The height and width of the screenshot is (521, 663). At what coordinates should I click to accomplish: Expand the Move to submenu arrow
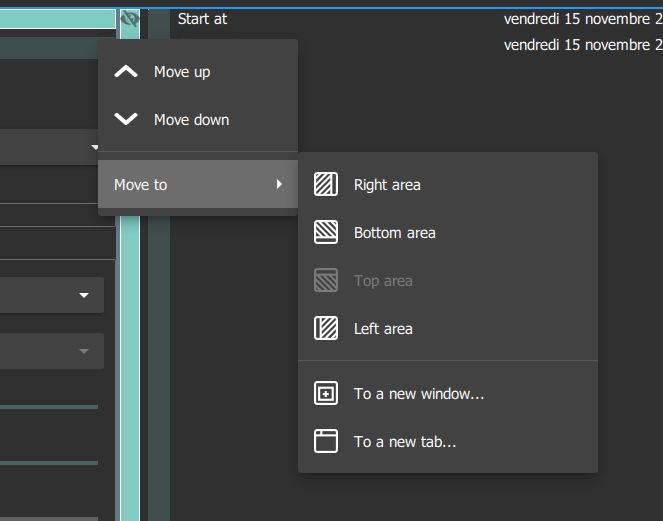coord(279,185)
